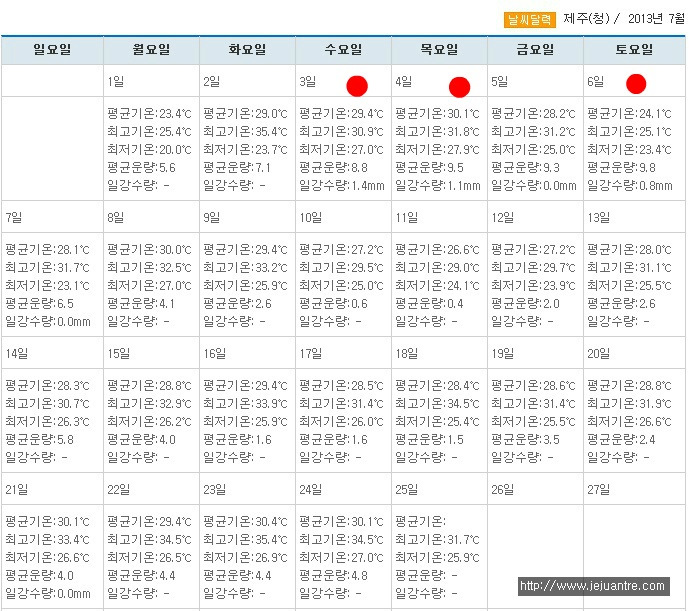The width and height of the screenshot is (689, 611).
Task: Click 최고기온:32.9℃ under 15일
Action: tap(149, 403)
